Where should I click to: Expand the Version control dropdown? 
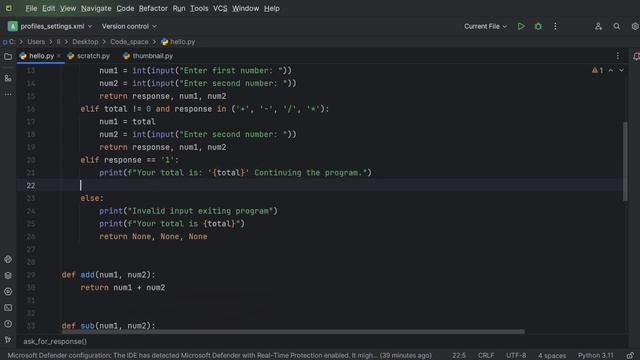click(129, 26)
